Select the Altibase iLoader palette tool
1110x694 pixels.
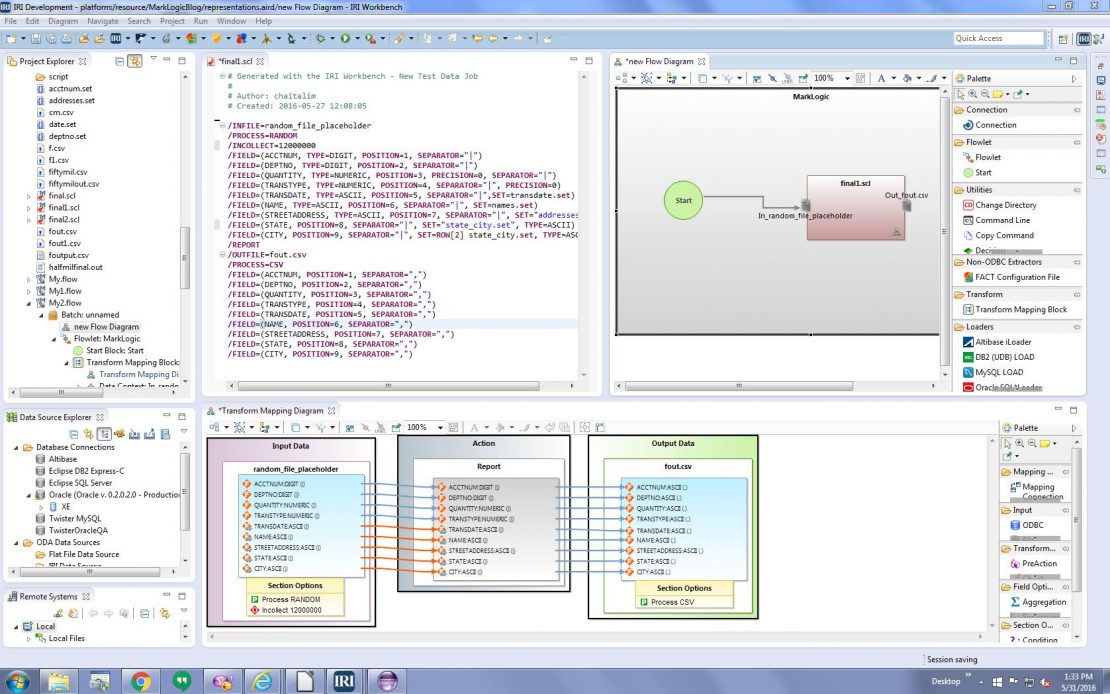click(x=997, y=341)
